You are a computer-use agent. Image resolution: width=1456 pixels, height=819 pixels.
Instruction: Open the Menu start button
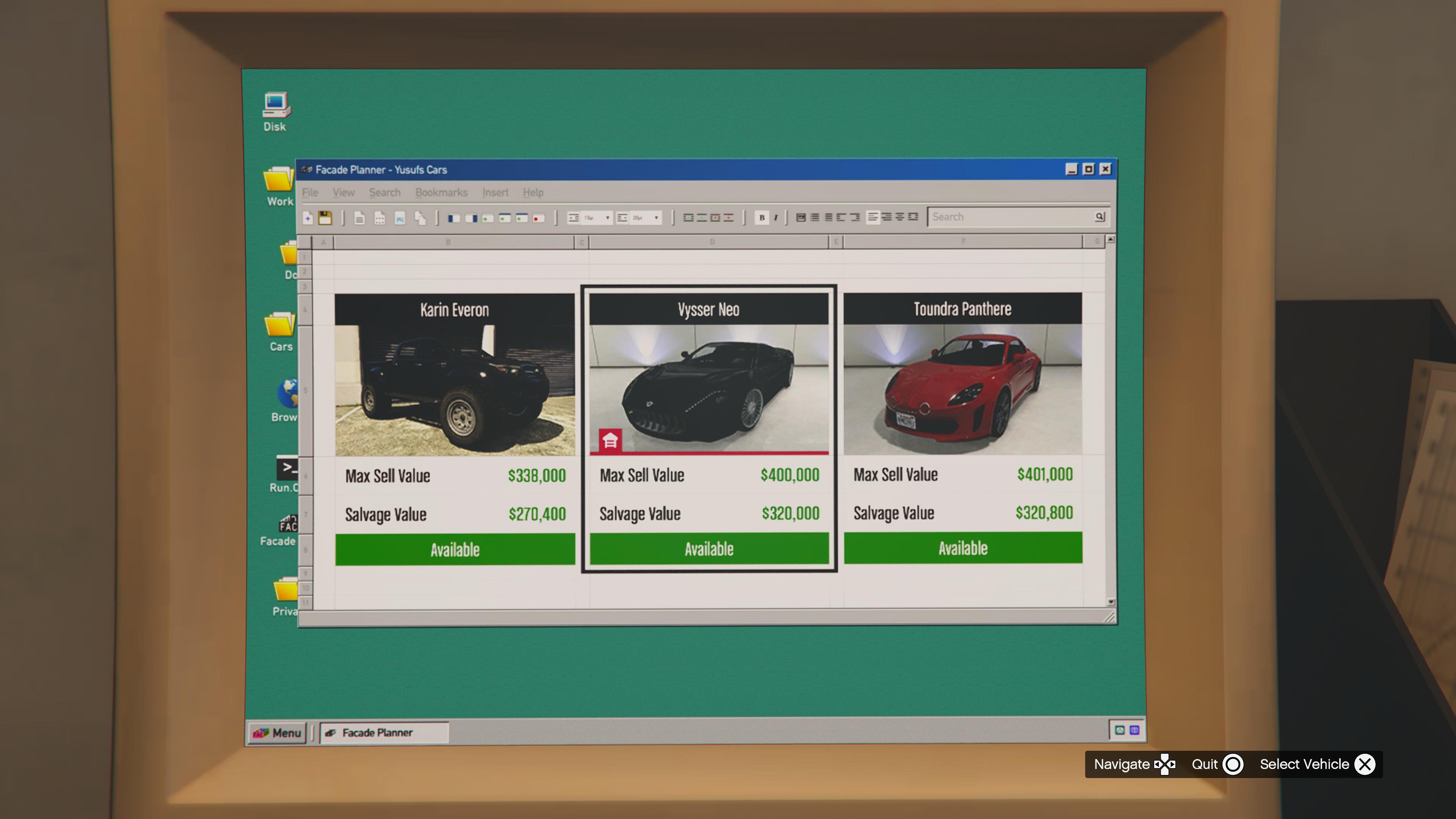pos(277,733)
